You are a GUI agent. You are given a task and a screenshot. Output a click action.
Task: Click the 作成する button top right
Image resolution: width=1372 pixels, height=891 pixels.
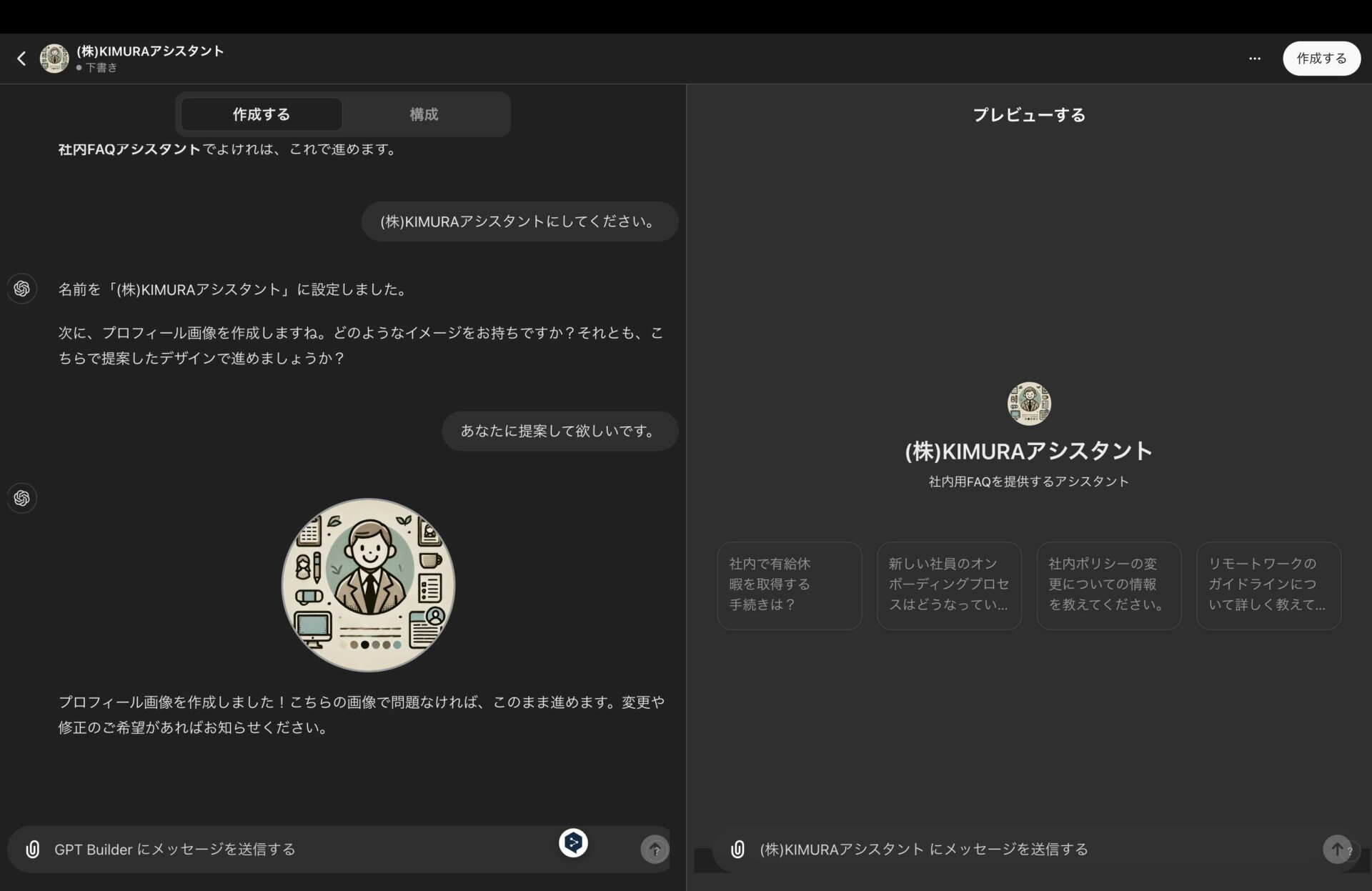(x=1321, y=58)
